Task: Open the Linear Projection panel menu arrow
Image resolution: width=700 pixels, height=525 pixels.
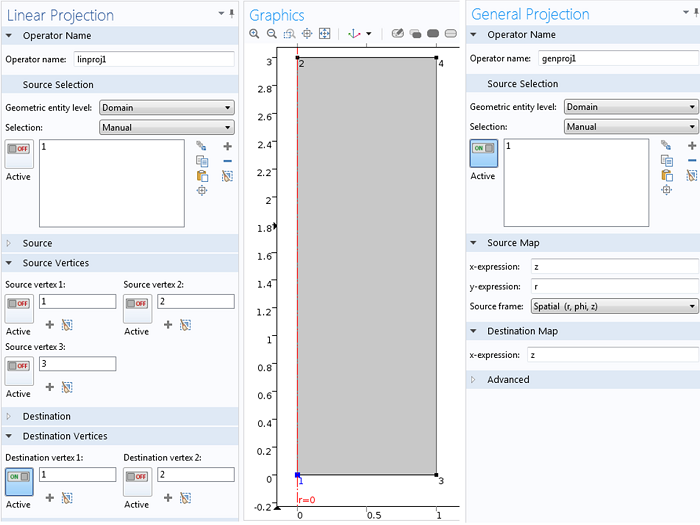Action: click(x=221, y=14)
